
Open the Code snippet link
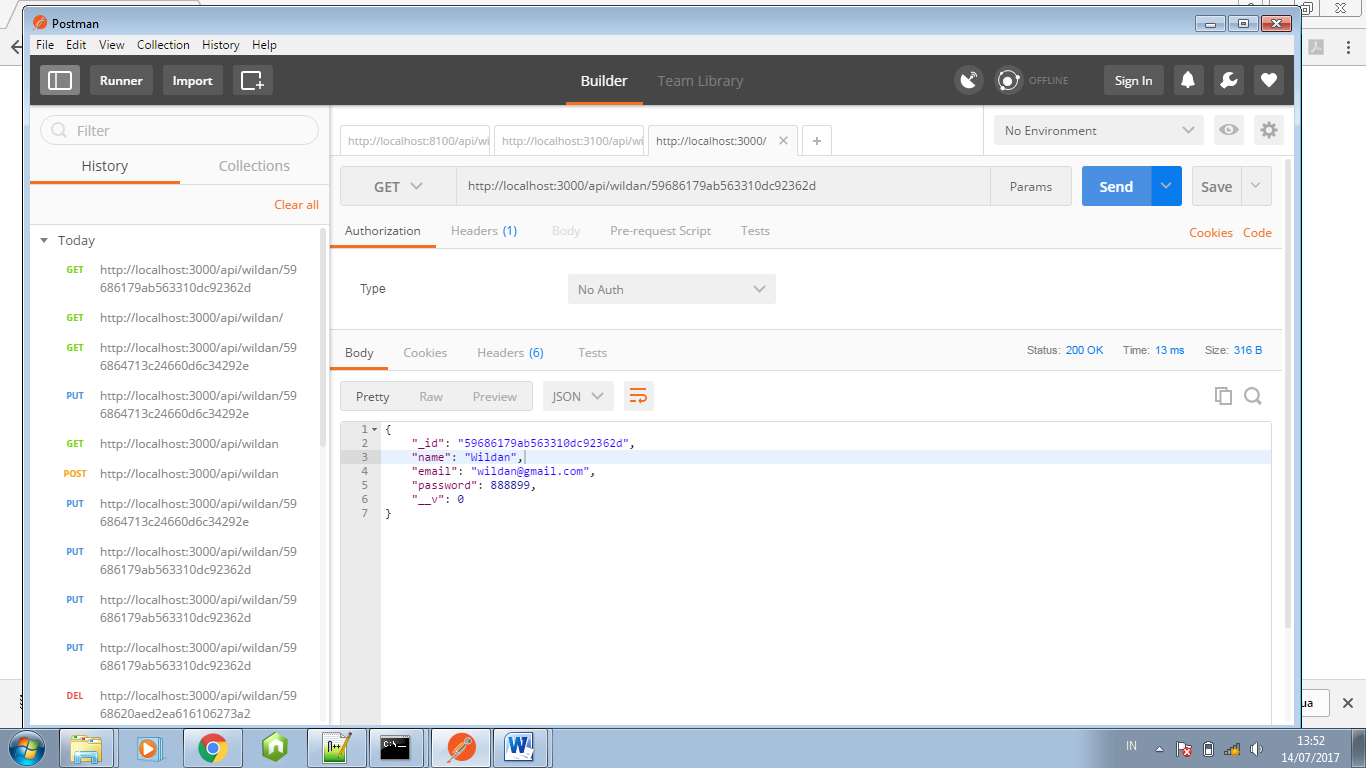(x=1257, y=233)
